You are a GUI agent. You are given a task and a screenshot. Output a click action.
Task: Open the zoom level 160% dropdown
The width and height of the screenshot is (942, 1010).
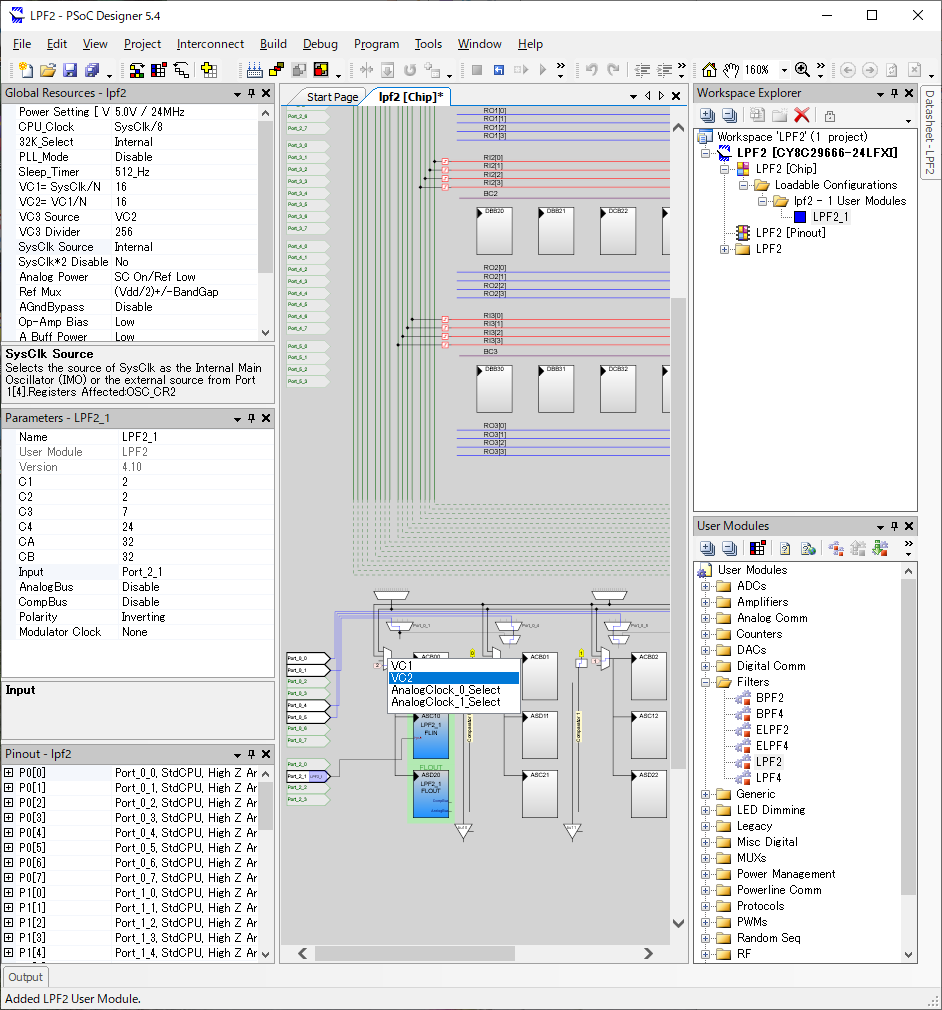[x=784, y=70]
